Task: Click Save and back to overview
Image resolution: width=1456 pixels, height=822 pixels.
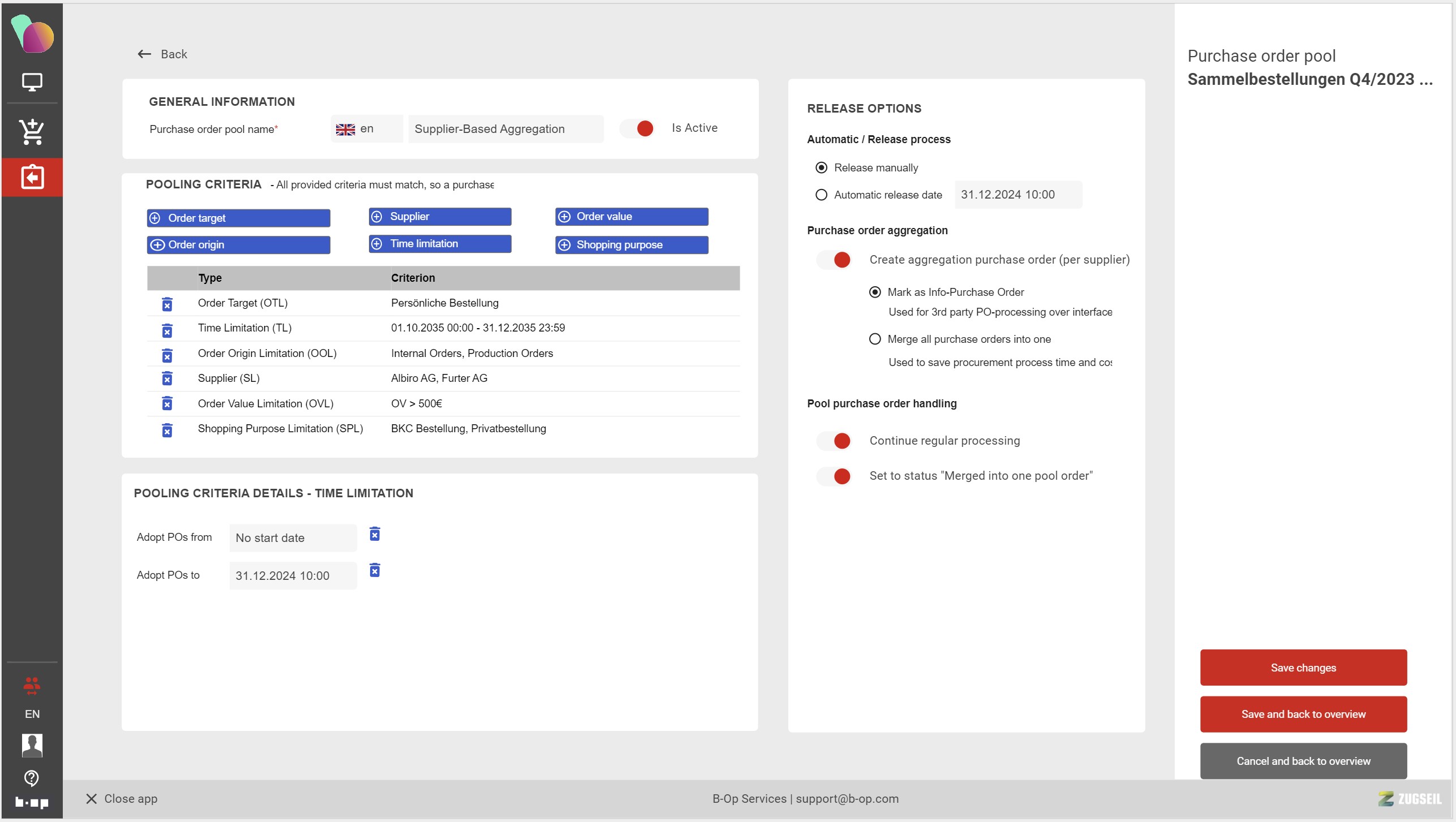Action: pos(1303,714)
